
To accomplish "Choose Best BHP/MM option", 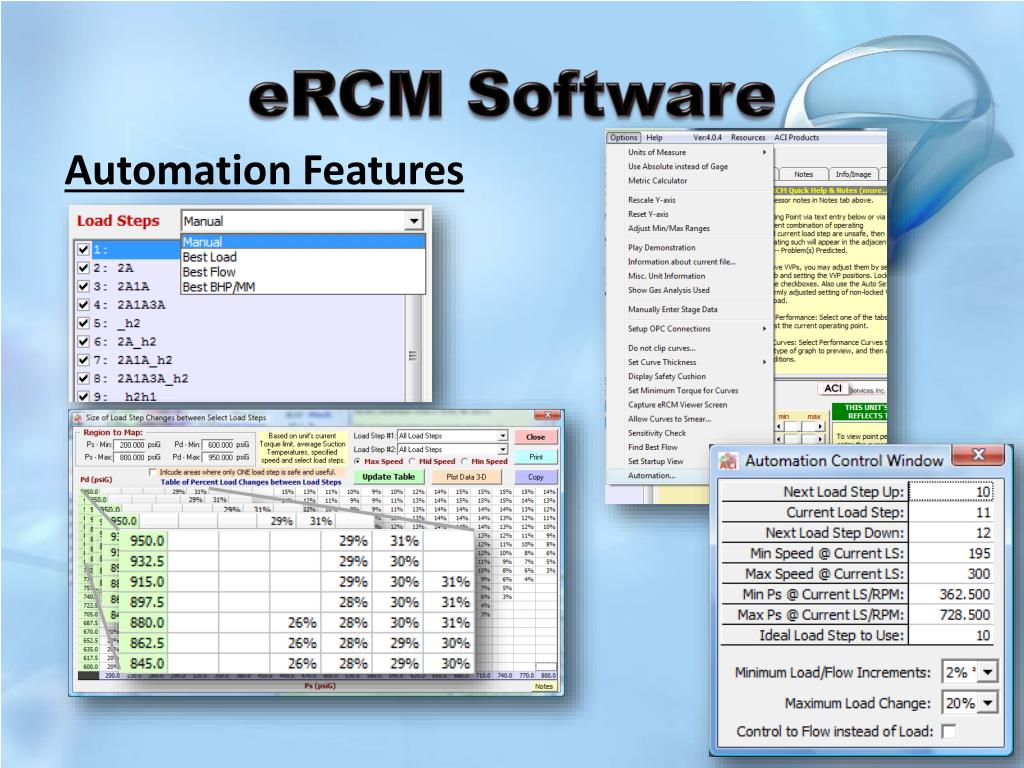I will pos(303,287).
